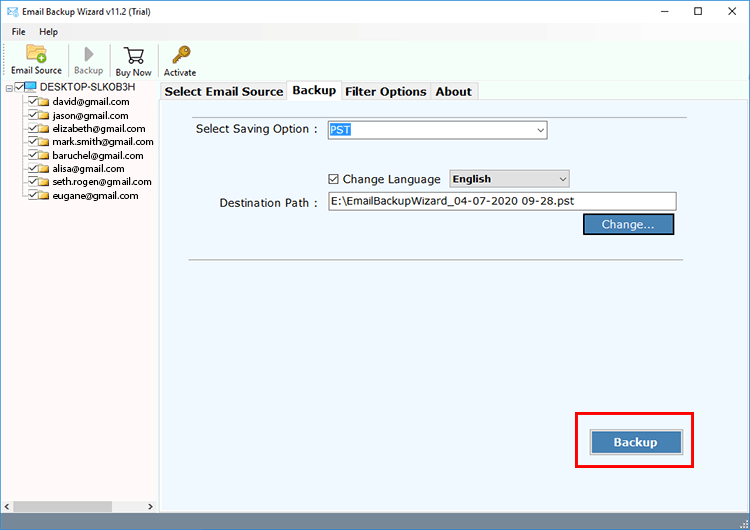Click the folder icon next to mark.smith@gmail.com
The image size is (750, 530).
[x=44, y=142]
